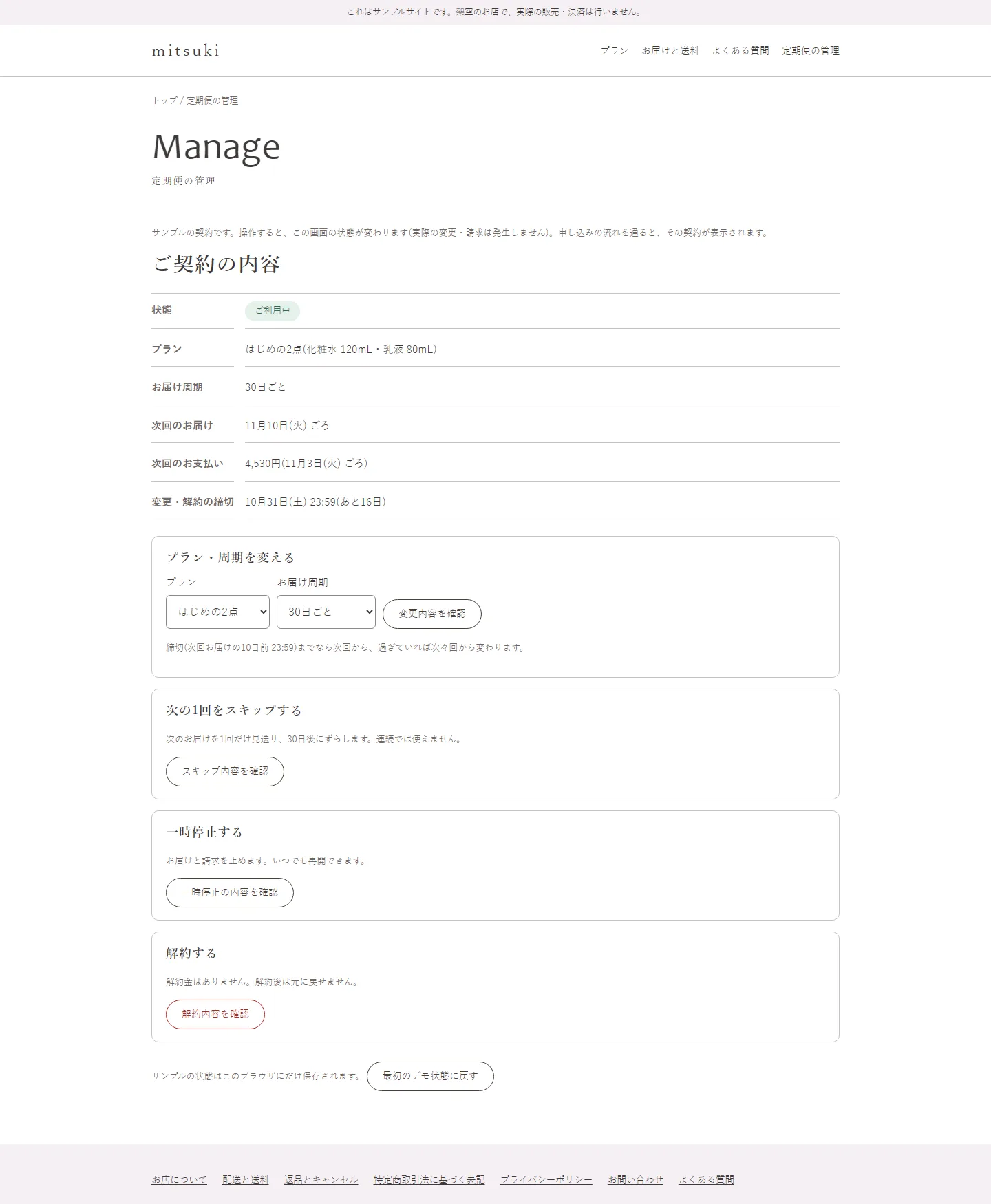991x1204 pixels.
Task: Open 定期便の管理 in the header navigation
Action: 811,51
